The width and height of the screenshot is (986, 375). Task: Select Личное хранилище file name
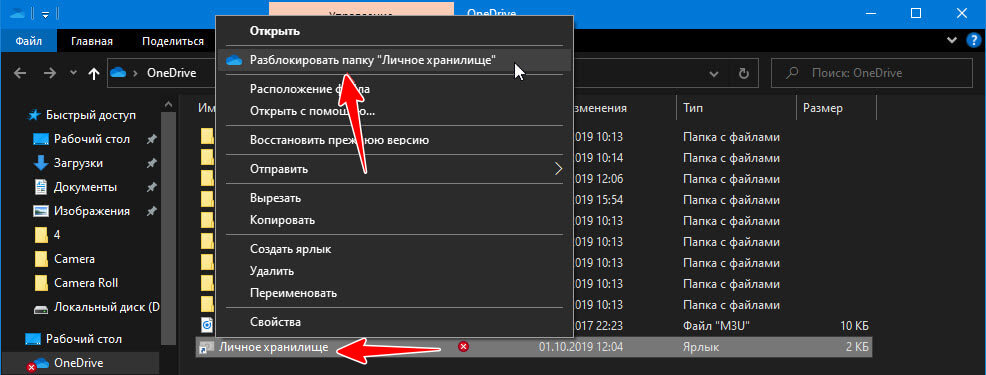coord(273,347)
